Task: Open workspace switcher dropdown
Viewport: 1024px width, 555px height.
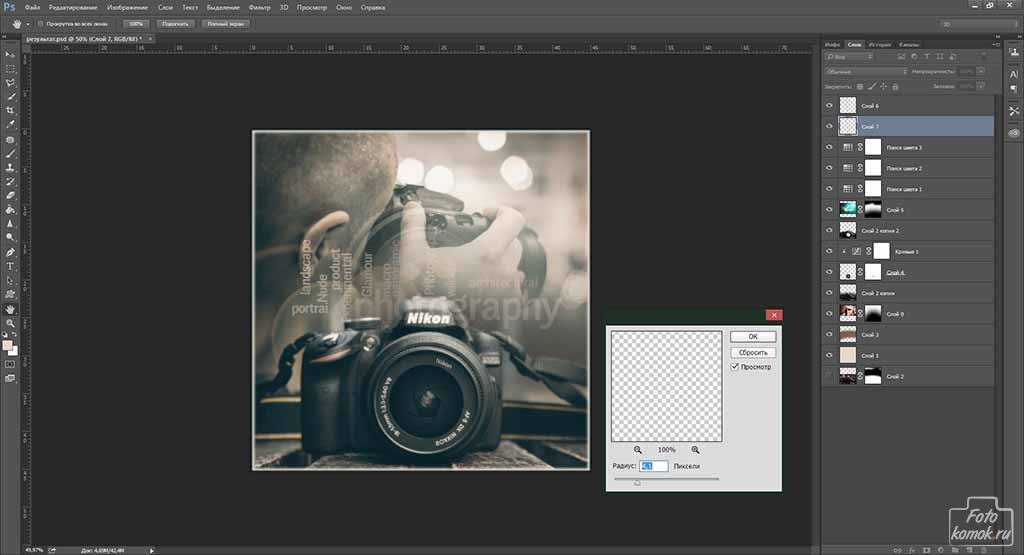Action: (x=978, y=24)
